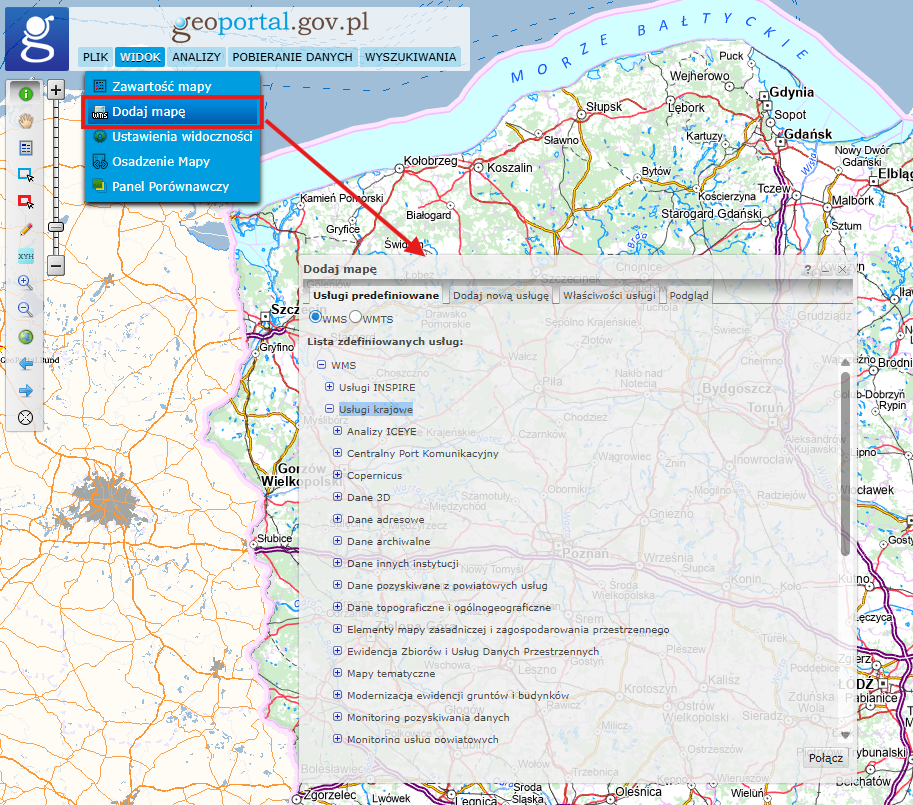This screenshot has width=913, height=805.
Task: Click the XYH coordinates tool
Action: coord(26,256)
